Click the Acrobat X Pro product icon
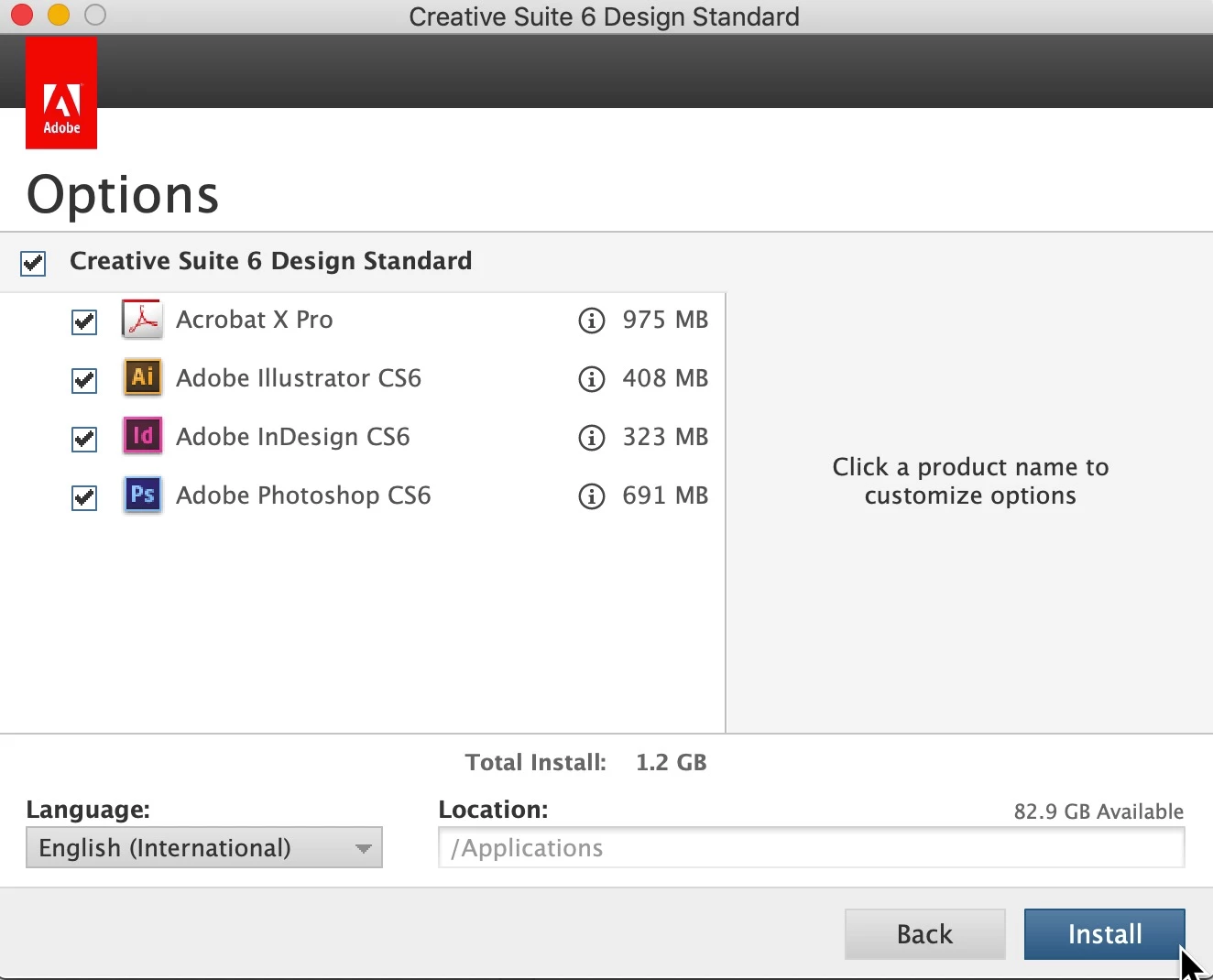This screenshot has width=1213, height=980. coord(142,319)
